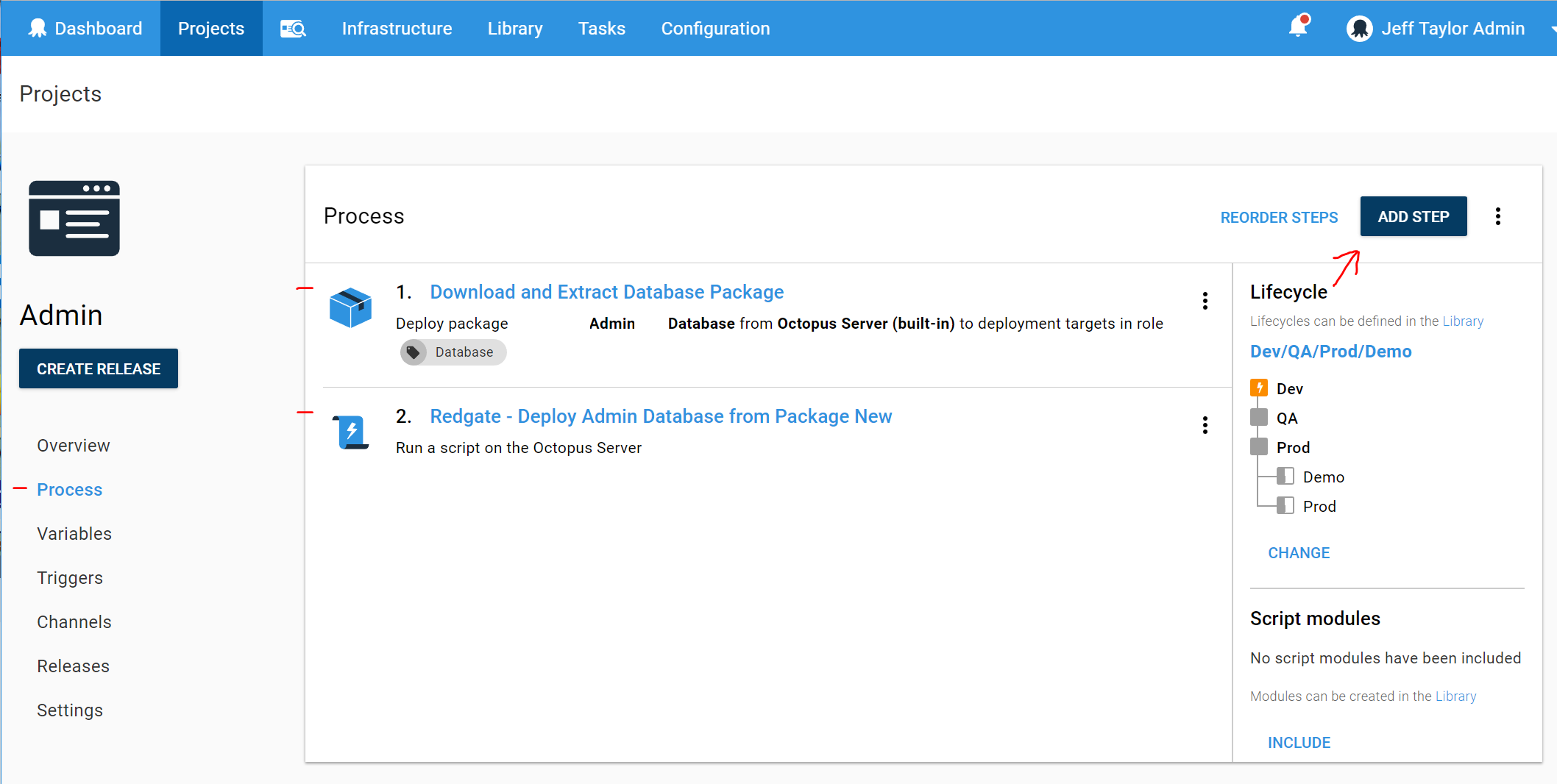
Task: Click CHANGE under Lifecycle
Action: [x=1299, y=553]
